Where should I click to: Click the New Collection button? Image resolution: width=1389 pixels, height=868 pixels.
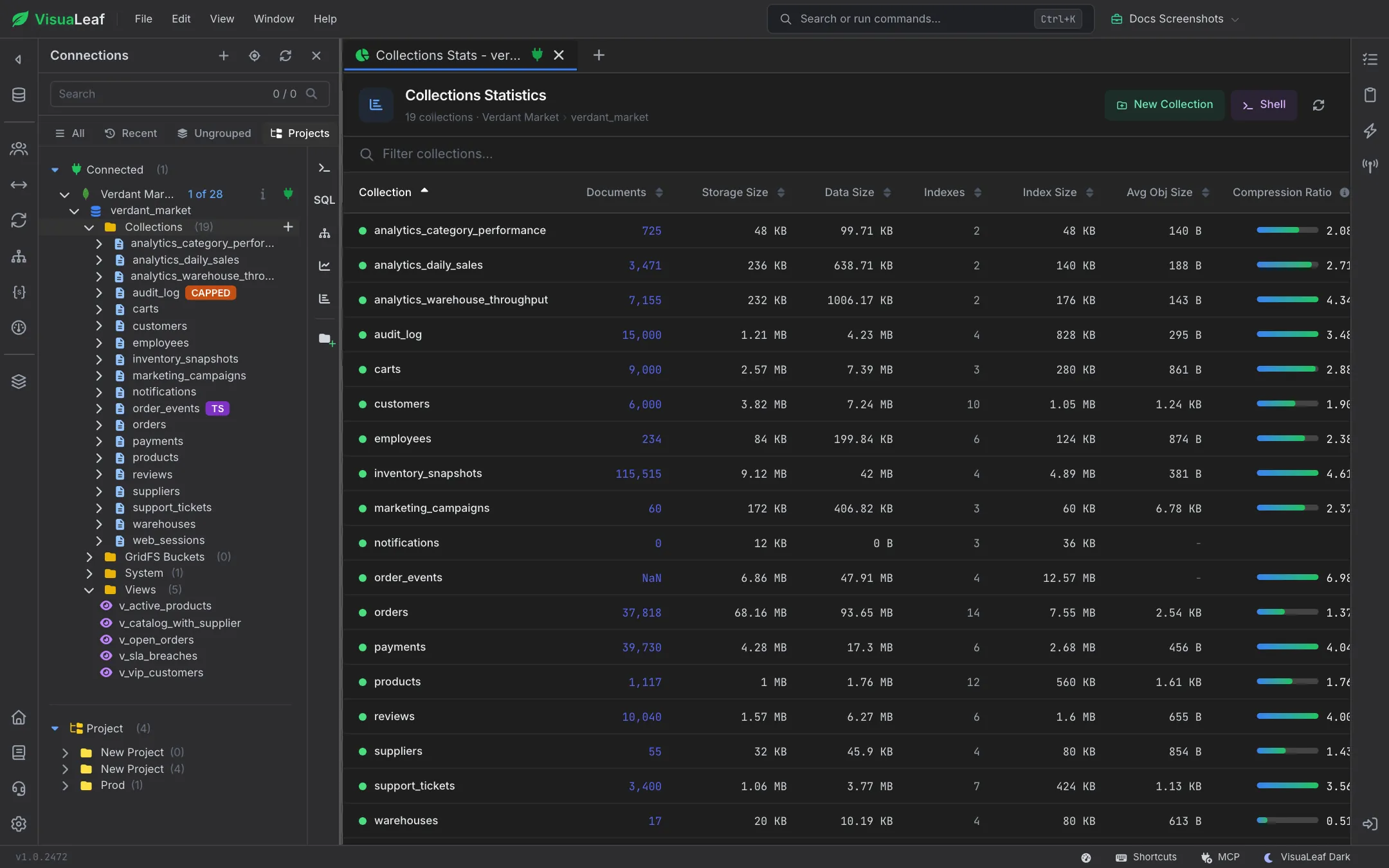point(1165,105)
